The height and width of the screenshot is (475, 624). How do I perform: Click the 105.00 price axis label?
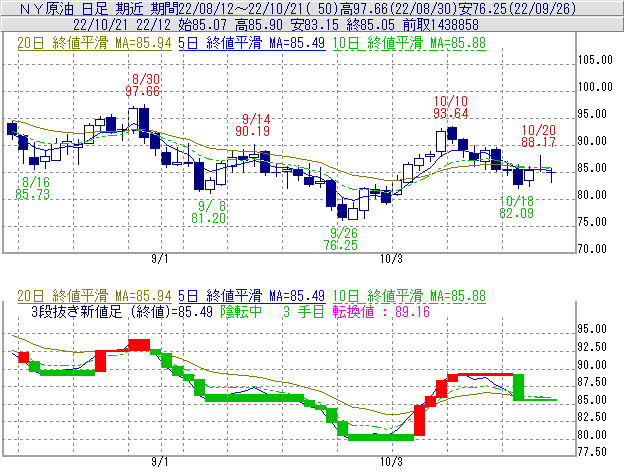tap(595, 60)
